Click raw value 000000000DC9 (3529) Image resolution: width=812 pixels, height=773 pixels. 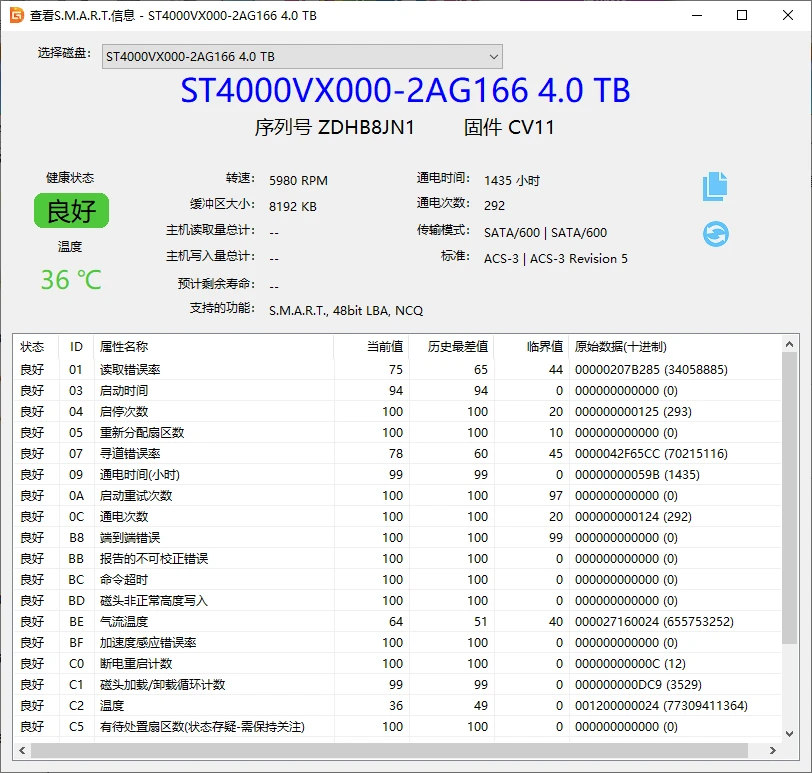click(638, 684)
